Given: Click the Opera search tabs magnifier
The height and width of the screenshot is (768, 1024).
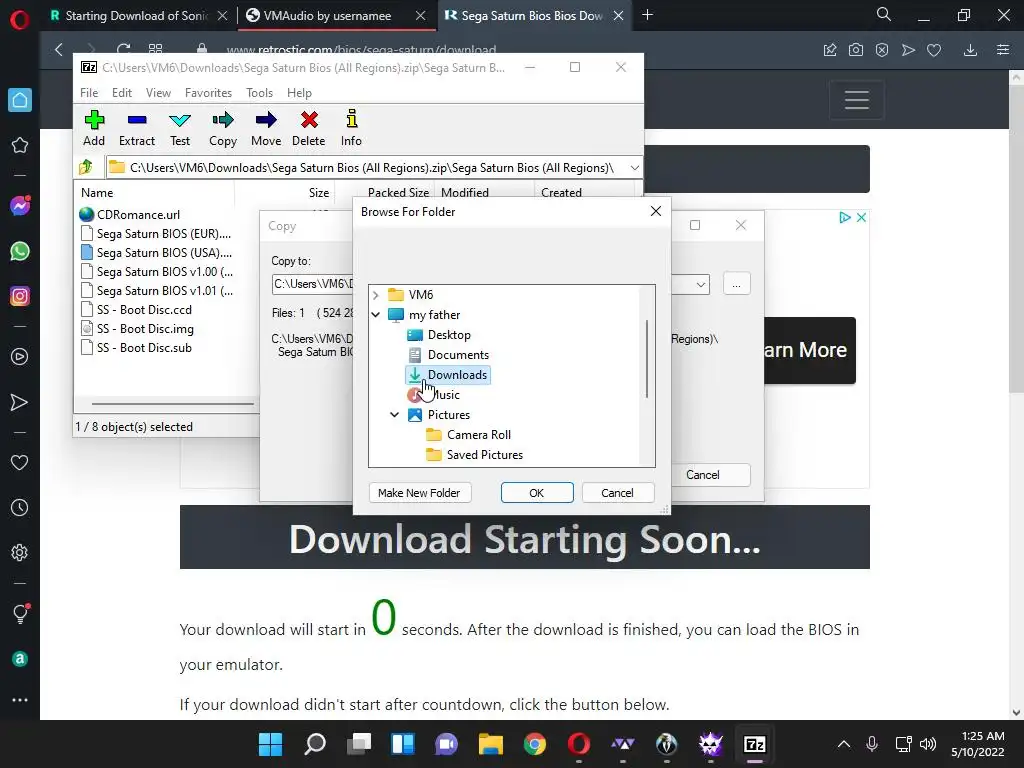Looking at the screenshot, I should (884, 14).
